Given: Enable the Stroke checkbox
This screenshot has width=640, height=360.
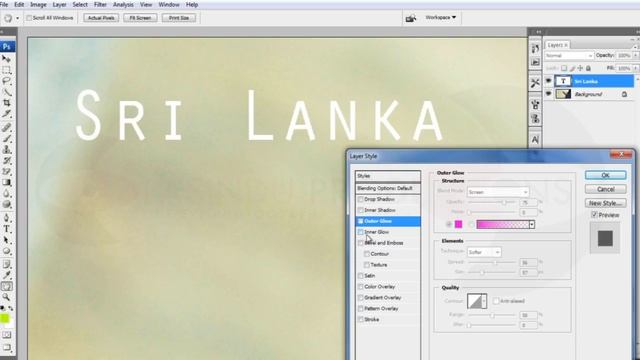Looking at the screenshot, I should tap(360, 320).
